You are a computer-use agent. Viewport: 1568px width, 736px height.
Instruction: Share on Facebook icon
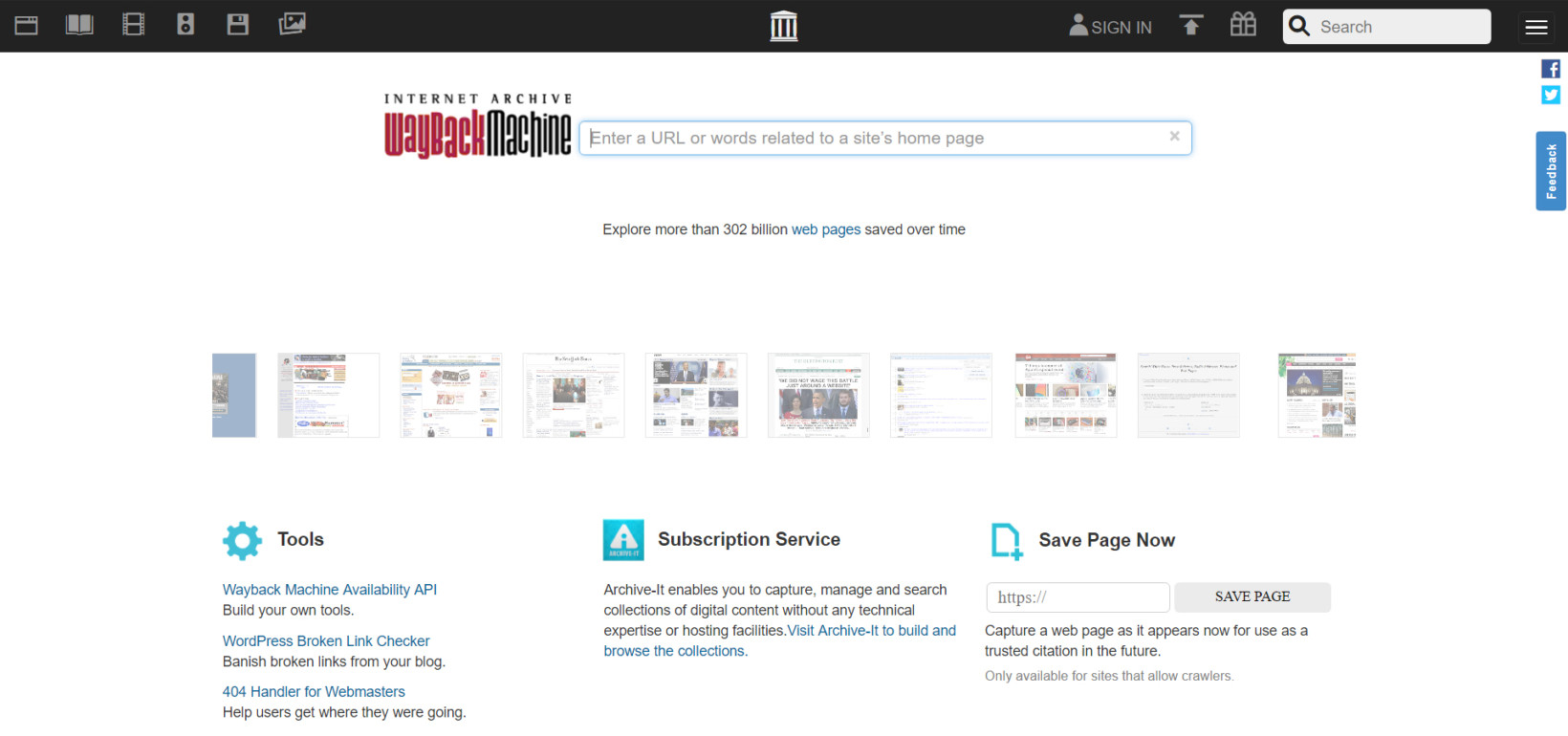click(1551, 69)
